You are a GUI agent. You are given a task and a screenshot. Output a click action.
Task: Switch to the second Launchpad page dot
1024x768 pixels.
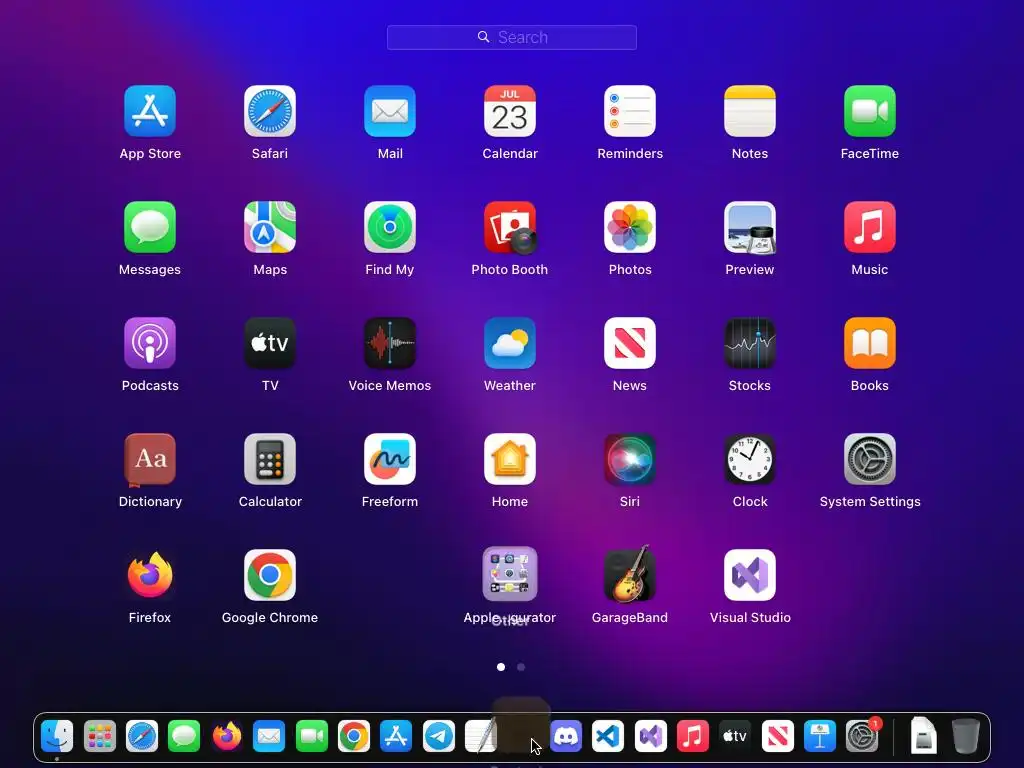pyautogui.click(x=520, y=667)
